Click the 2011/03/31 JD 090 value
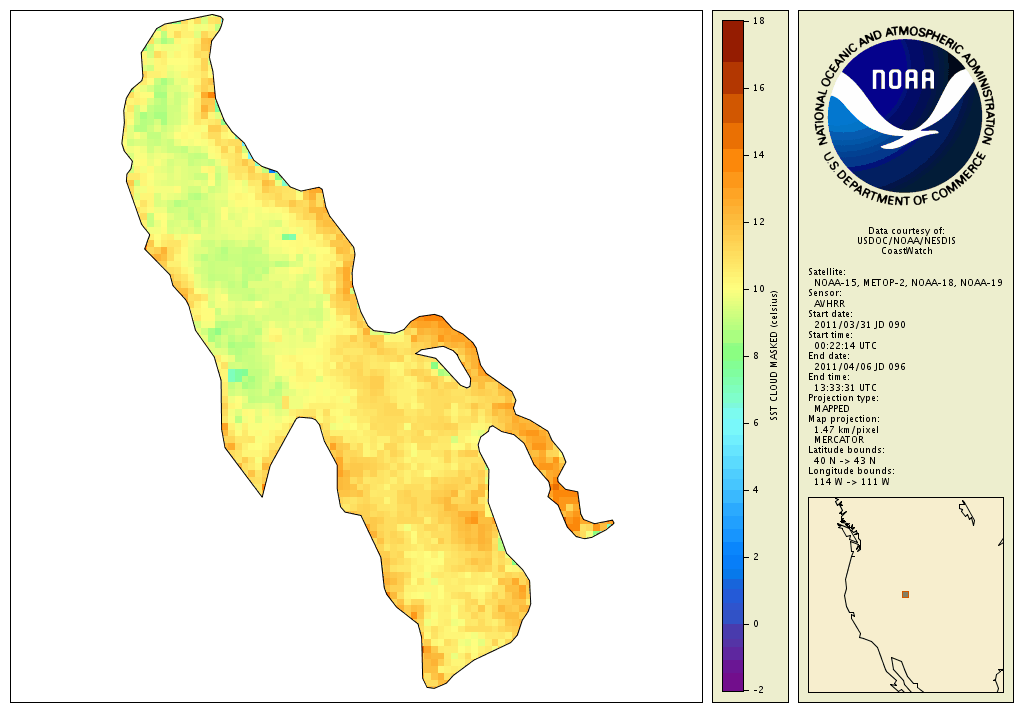The image size is (1023, 712). pos(860,324)
